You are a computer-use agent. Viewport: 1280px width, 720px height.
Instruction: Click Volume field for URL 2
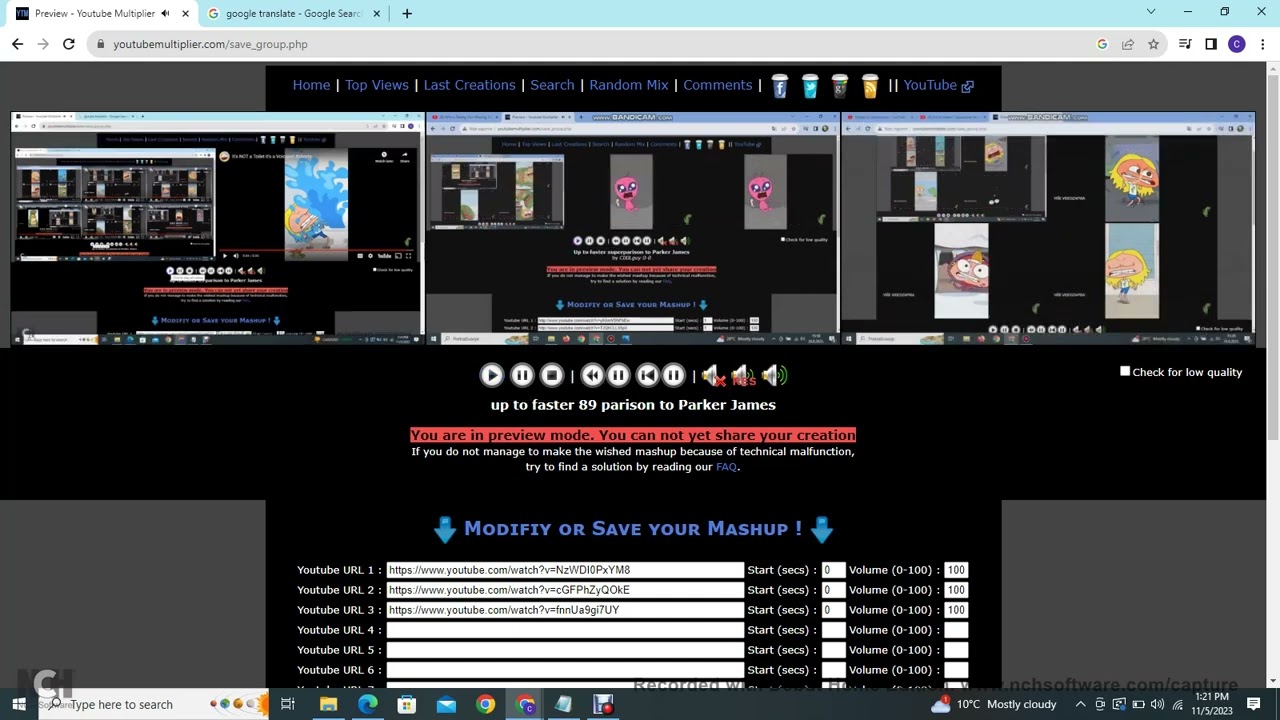[x=956, y=590]
